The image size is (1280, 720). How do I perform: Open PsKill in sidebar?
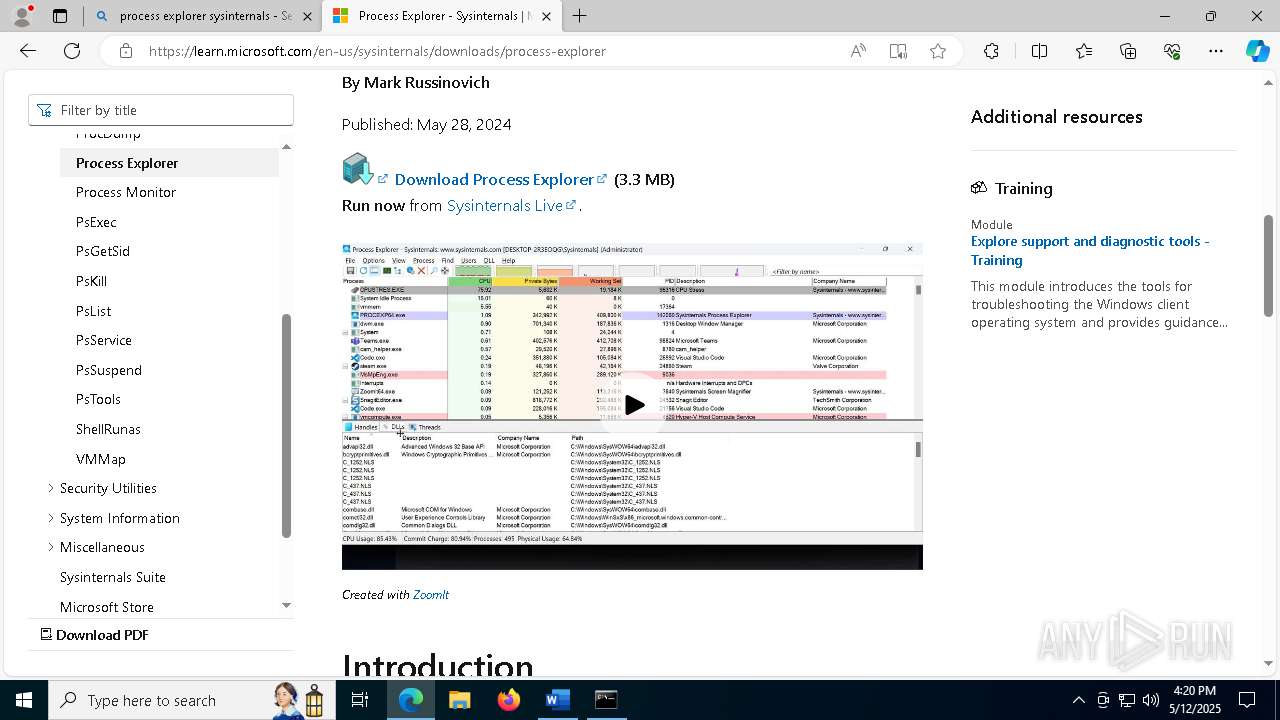[x=91, y=281]
